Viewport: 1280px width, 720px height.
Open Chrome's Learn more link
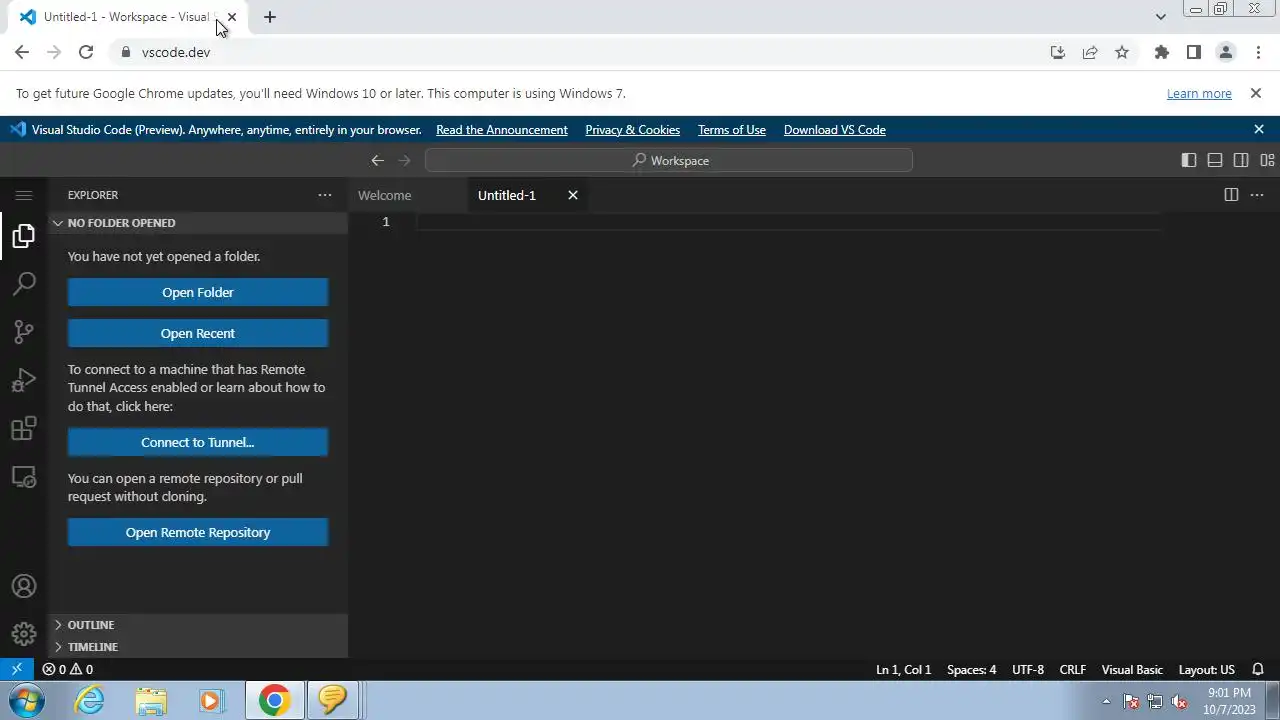(1199, 93)
